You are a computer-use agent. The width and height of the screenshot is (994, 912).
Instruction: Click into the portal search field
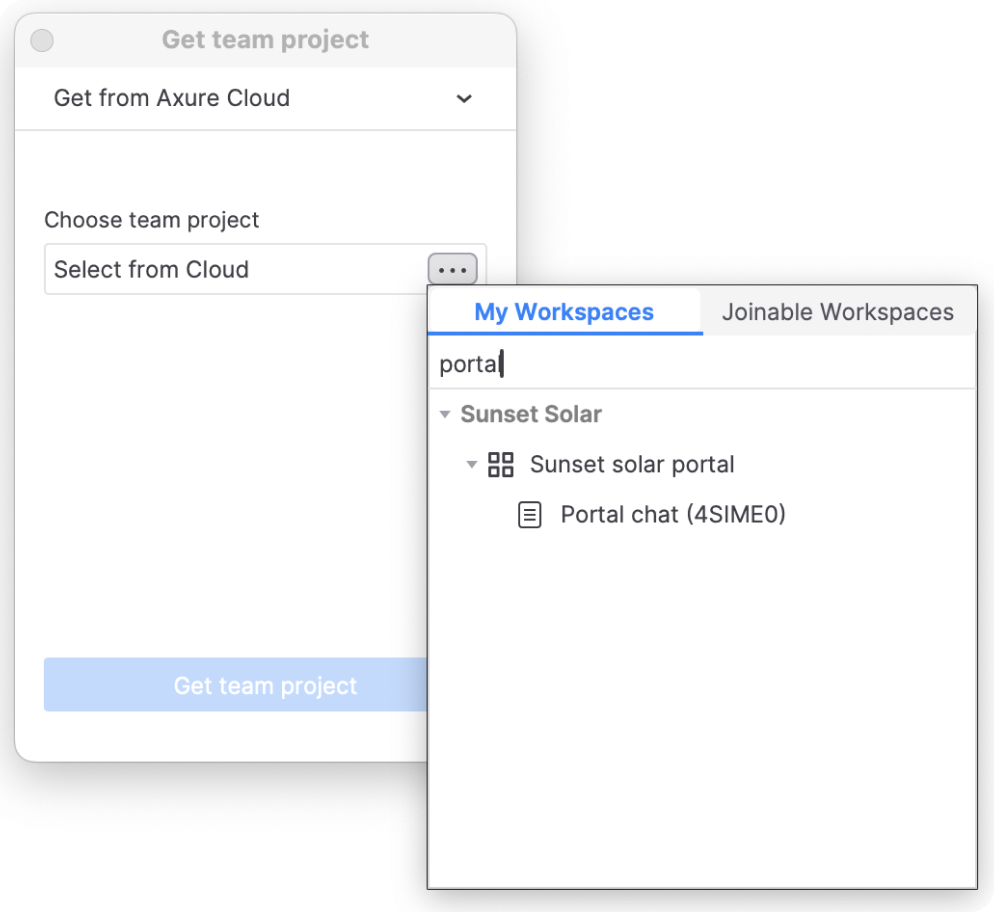pyautogui.click(x=700, y=364)
